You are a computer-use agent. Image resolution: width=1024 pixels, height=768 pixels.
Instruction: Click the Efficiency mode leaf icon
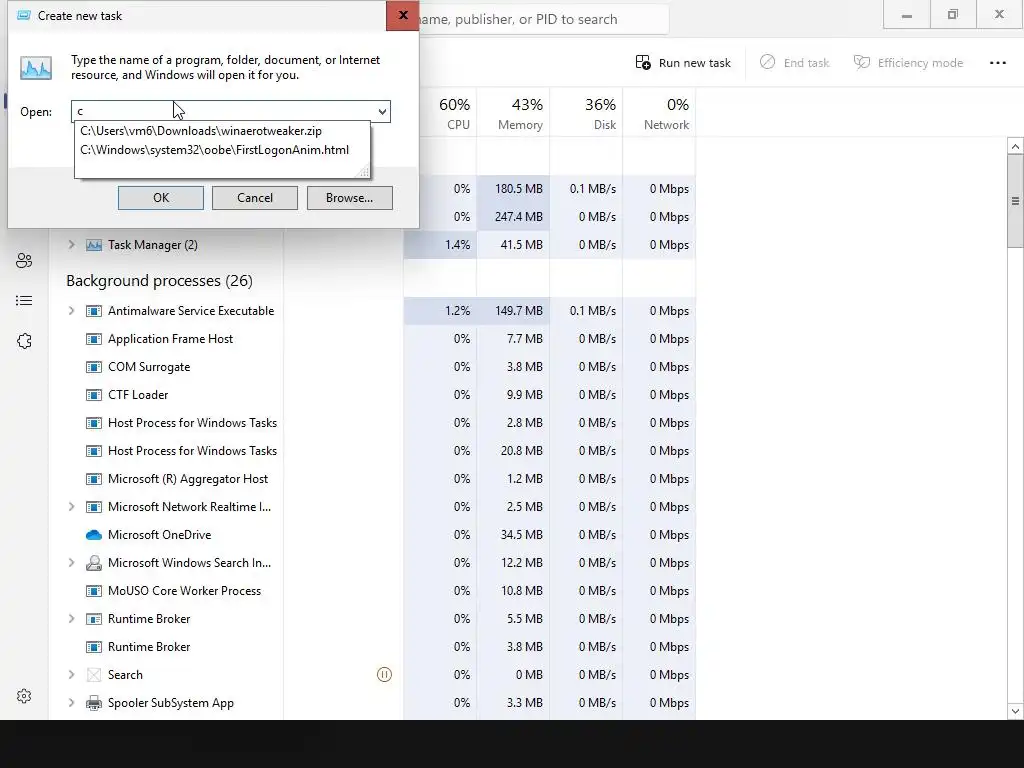coord(862,62)
